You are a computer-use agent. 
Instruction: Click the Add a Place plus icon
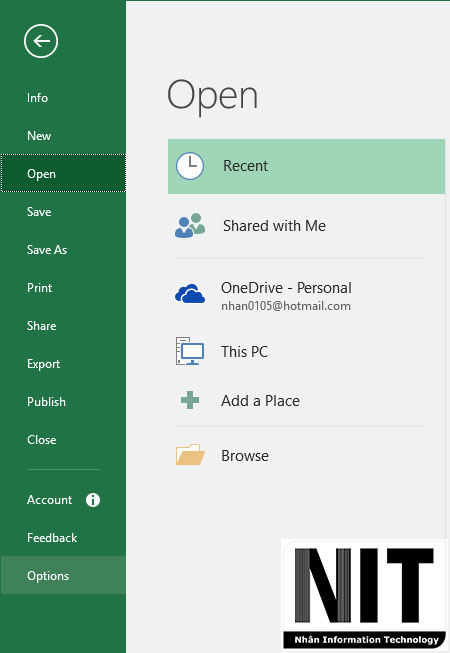pyautogui.click(x=190, y=400)
